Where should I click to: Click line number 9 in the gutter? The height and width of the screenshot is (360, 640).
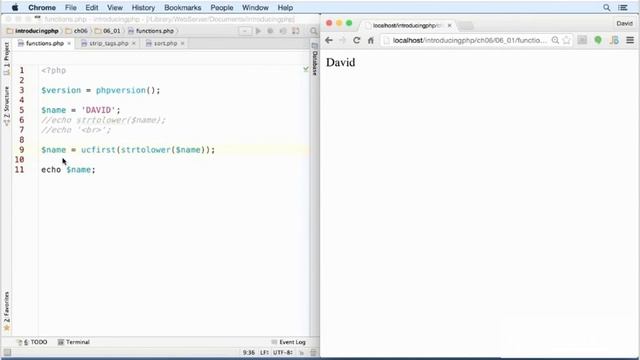pyautogui.click(x=21, y=150)
